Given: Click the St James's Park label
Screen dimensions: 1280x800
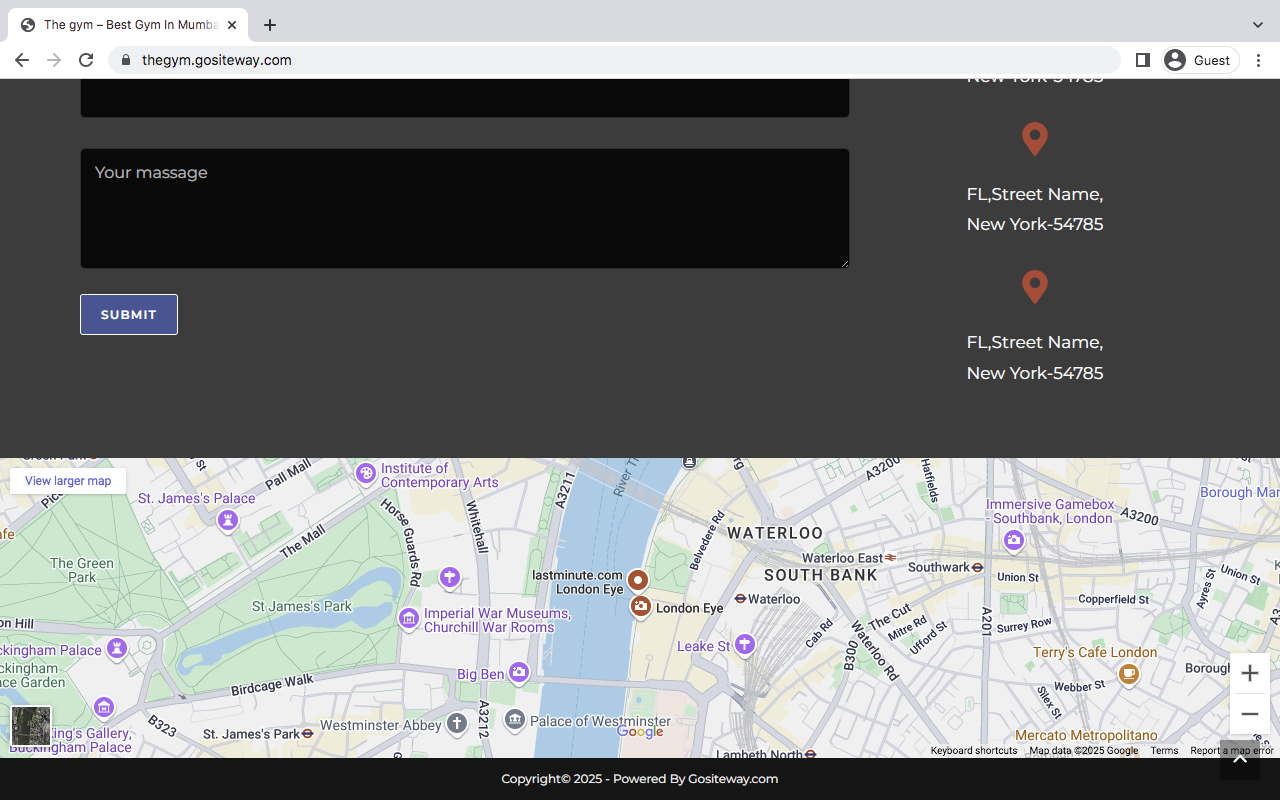Looking at the screenshot, I should (x=302, y=606).
